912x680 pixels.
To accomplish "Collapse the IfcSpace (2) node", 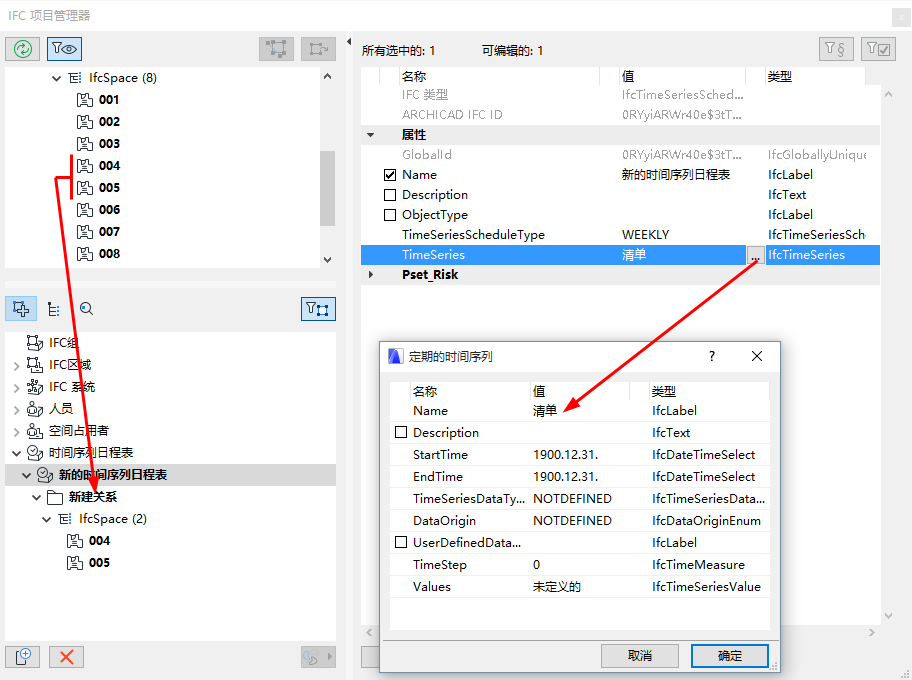I will point(47,519).
